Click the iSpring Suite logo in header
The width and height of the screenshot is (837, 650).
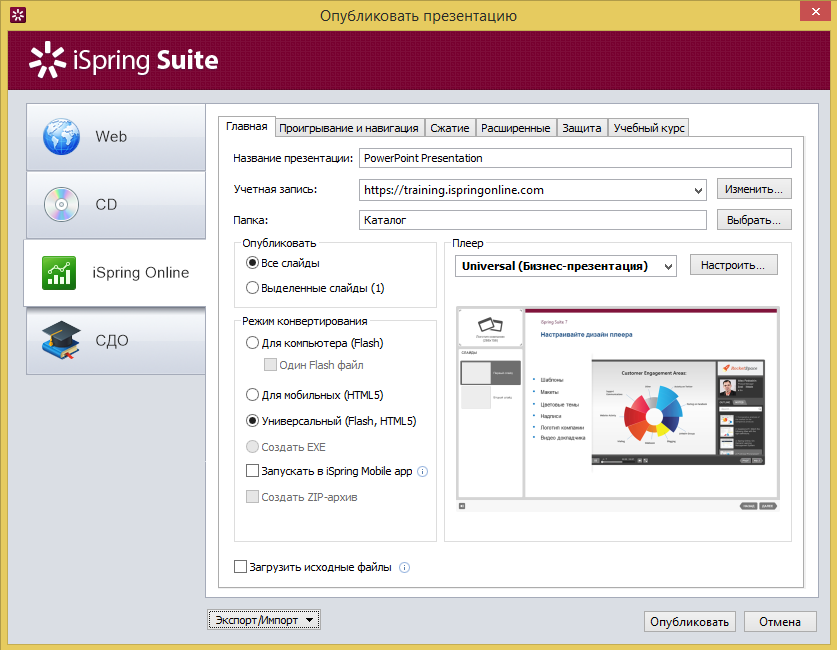123,60
